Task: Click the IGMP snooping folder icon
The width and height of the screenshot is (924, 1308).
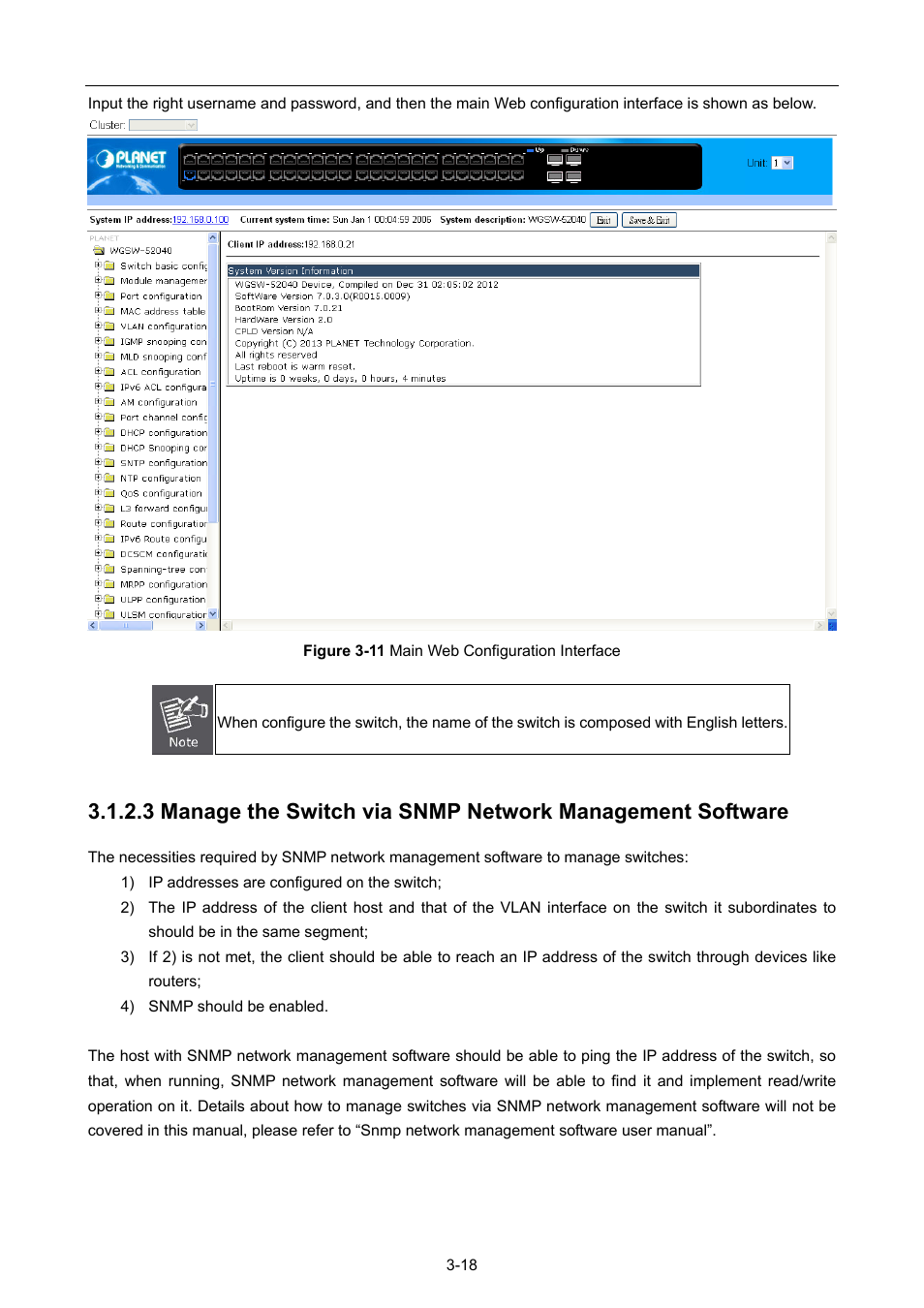Action: point(109,341)
